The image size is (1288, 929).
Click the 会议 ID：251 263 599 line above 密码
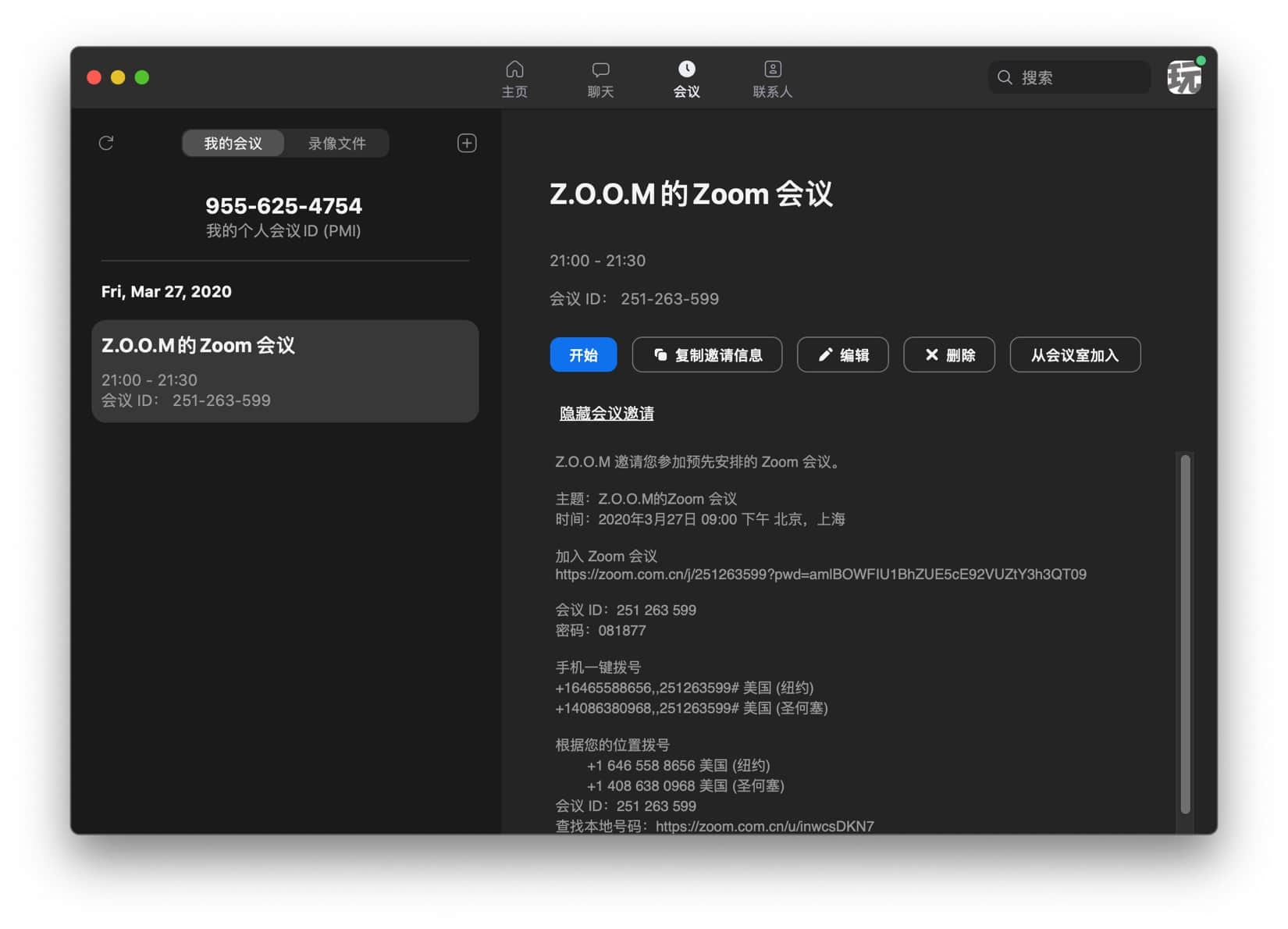point(625,610)
